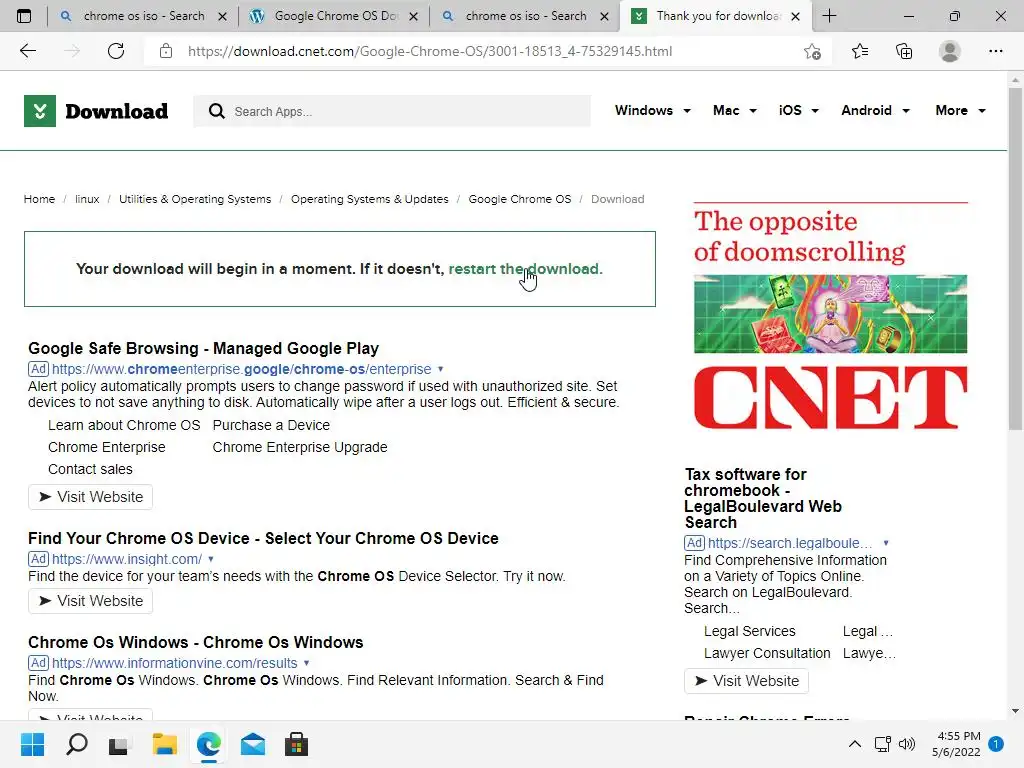Screen dimensions: 1024x768
Task: Click Contact sales sitelink
Action: 90,470
